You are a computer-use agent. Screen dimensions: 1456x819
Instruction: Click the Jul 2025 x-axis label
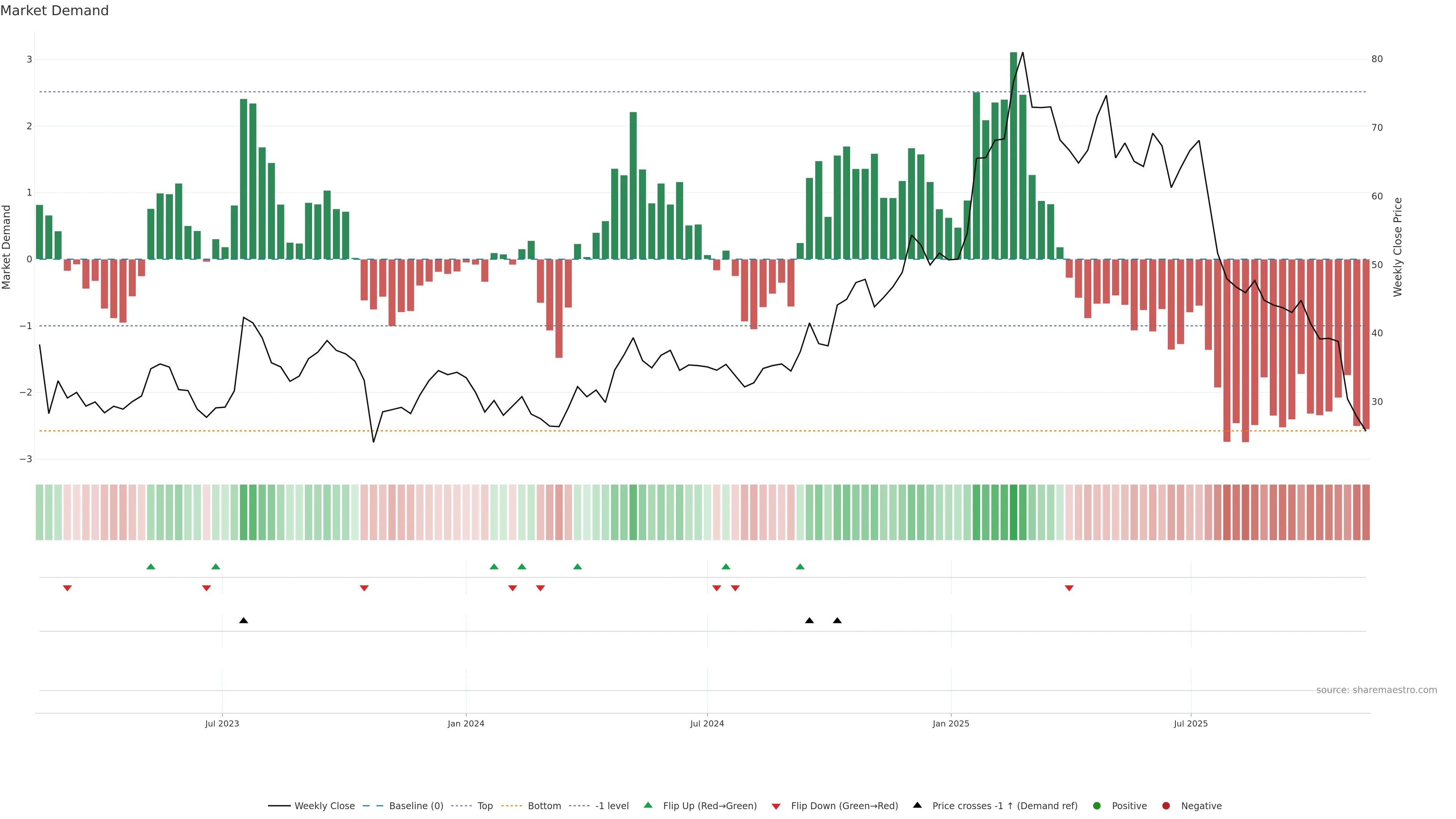click(1190, 723)
